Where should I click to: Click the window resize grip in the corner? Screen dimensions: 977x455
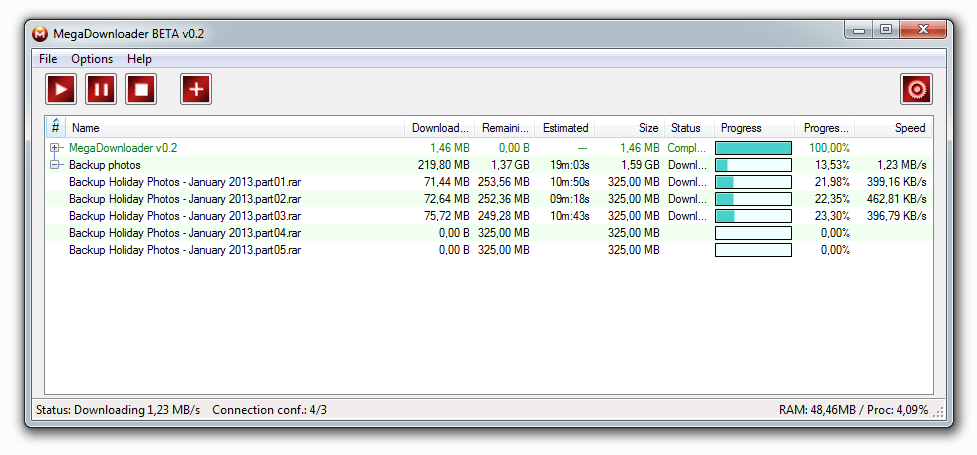coord(940,413)
